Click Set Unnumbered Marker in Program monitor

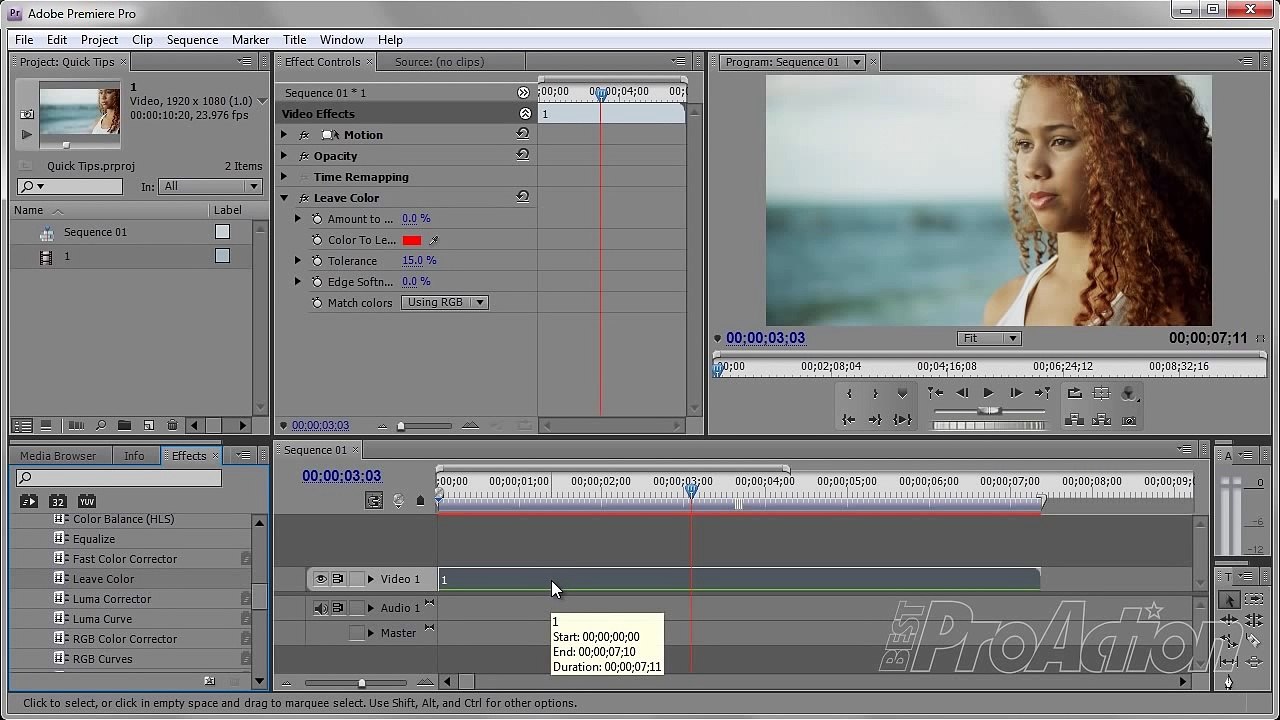[902, 393]
